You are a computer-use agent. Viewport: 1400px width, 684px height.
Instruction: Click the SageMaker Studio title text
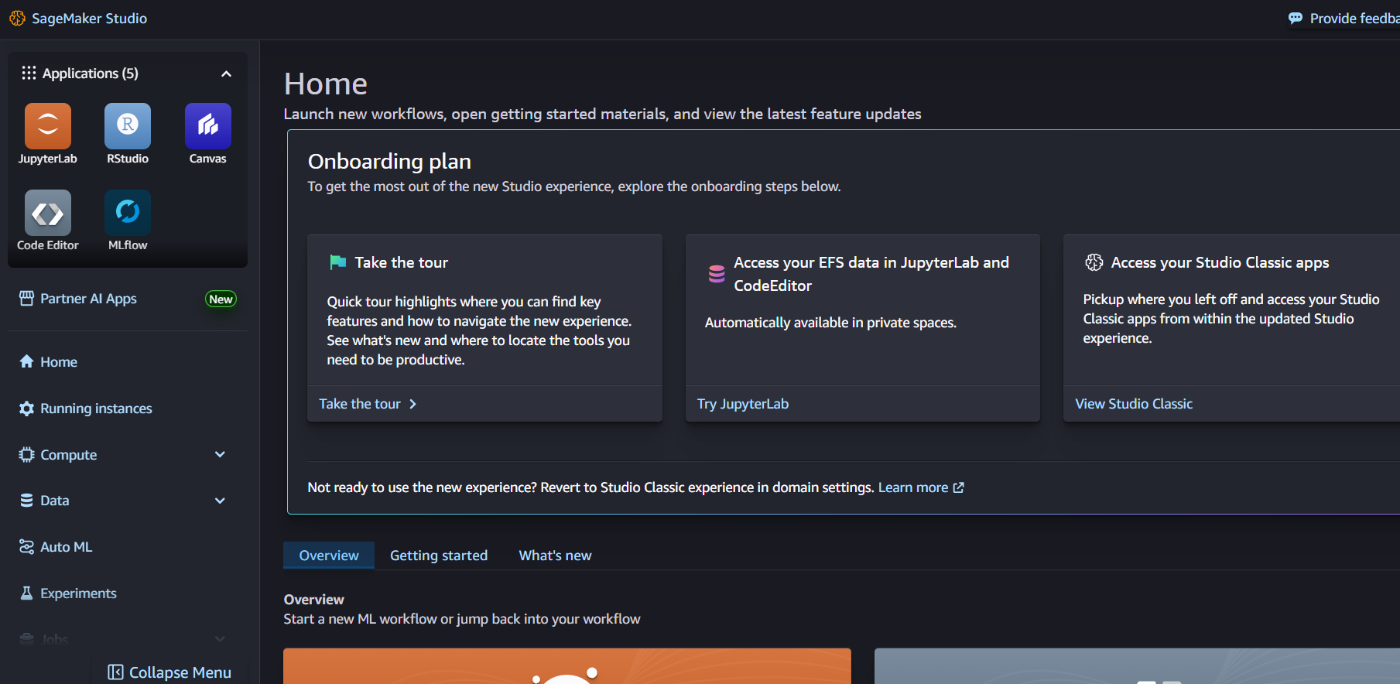coord(89,18)
